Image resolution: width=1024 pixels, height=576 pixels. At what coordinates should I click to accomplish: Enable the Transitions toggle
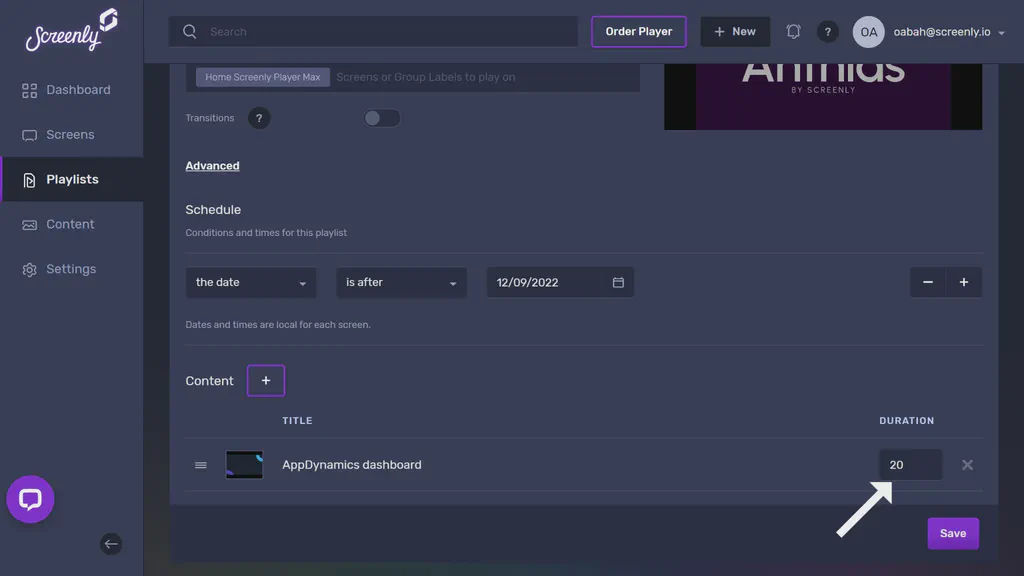click(x=381, y=117)
